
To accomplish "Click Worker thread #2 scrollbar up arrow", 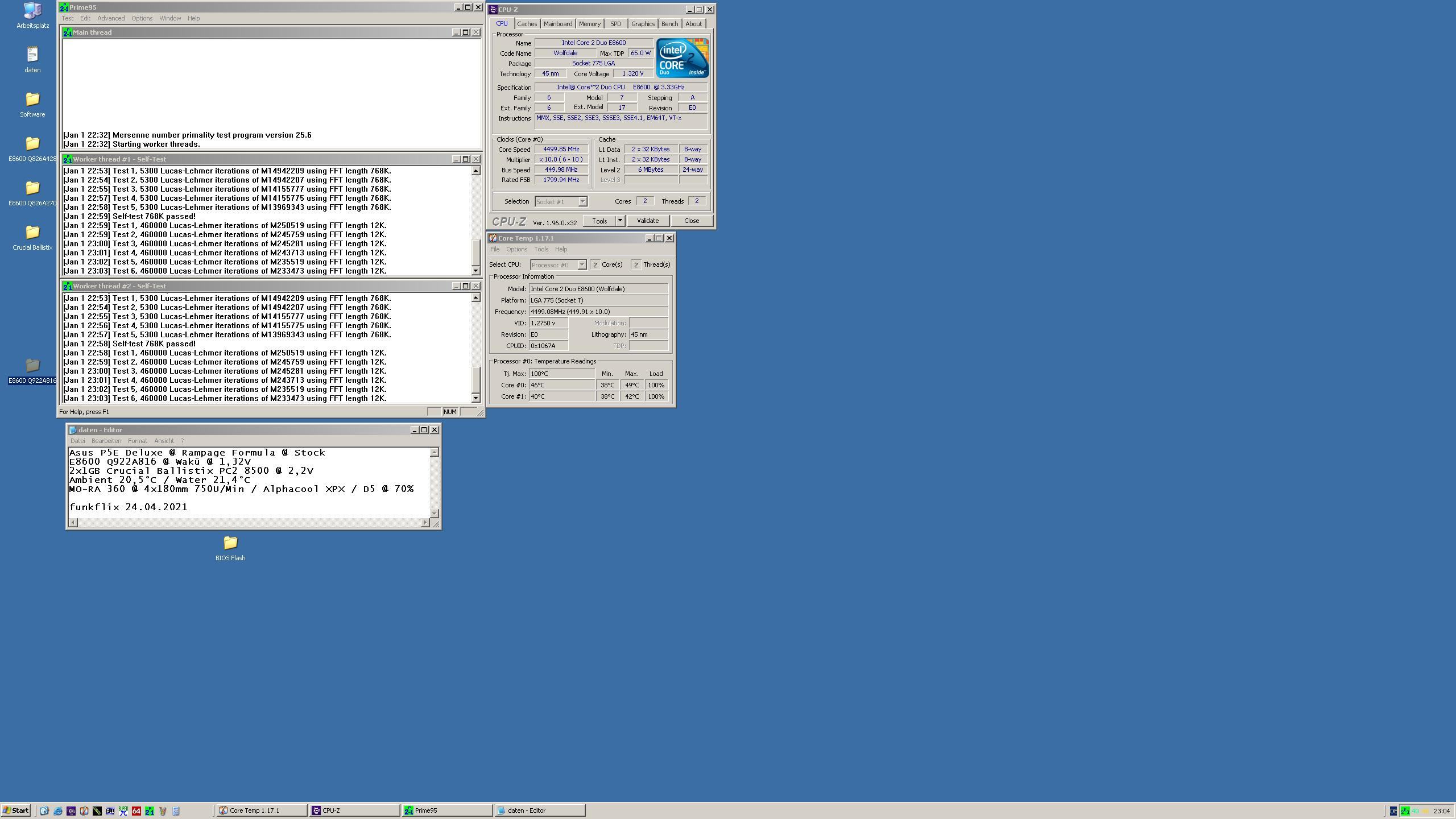I will click(476, 298).
